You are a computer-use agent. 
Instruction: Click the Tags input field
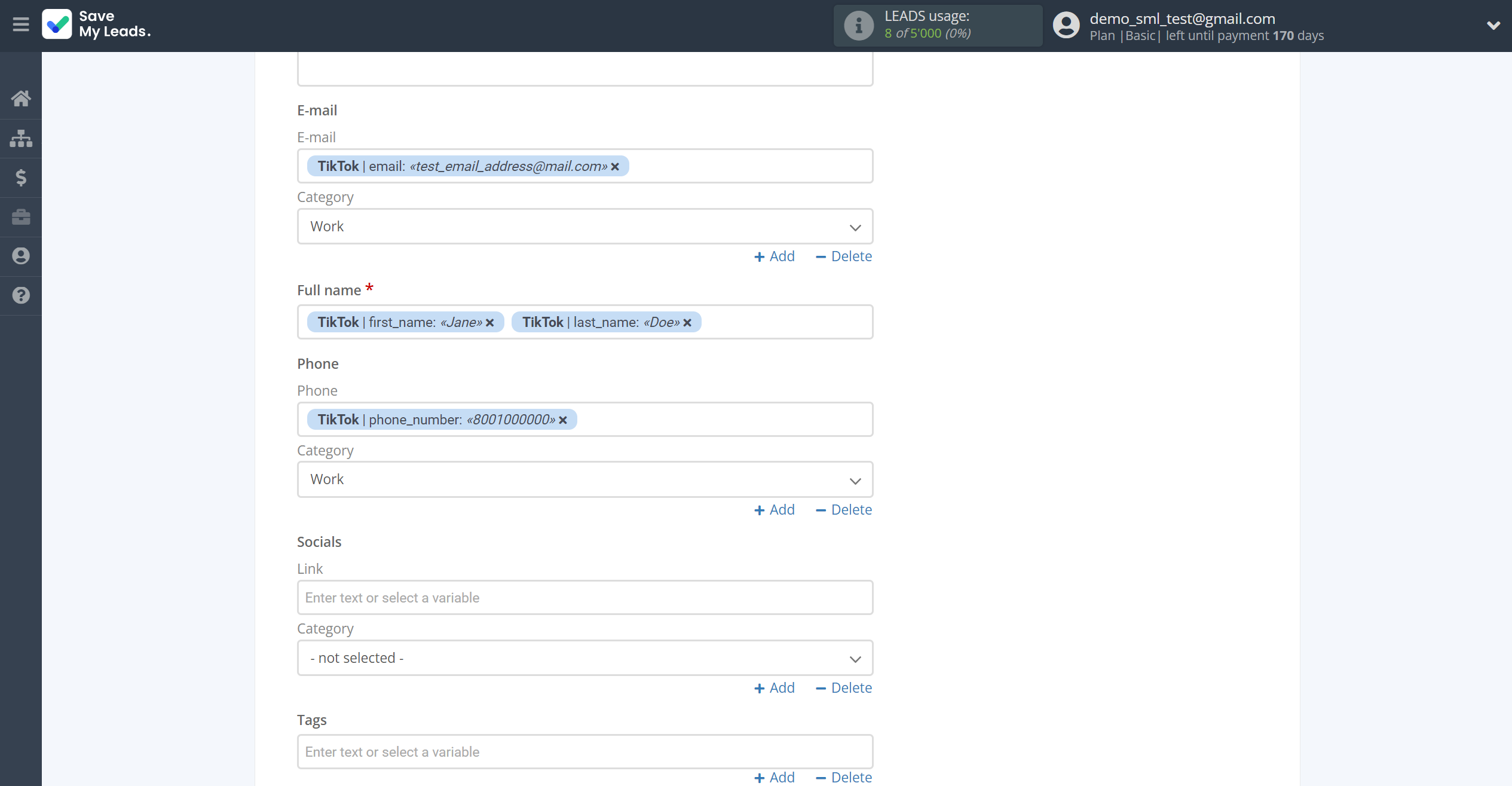coord(584,751)
